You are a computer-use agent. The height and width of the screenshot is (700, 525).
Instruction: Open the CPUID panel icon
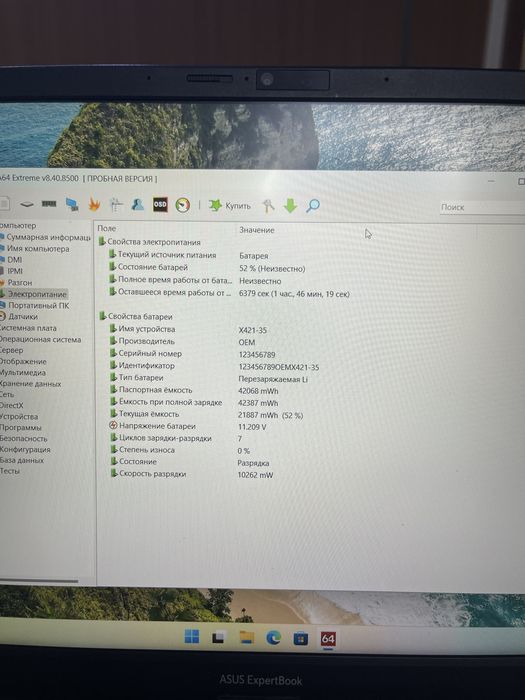point(116,205)
